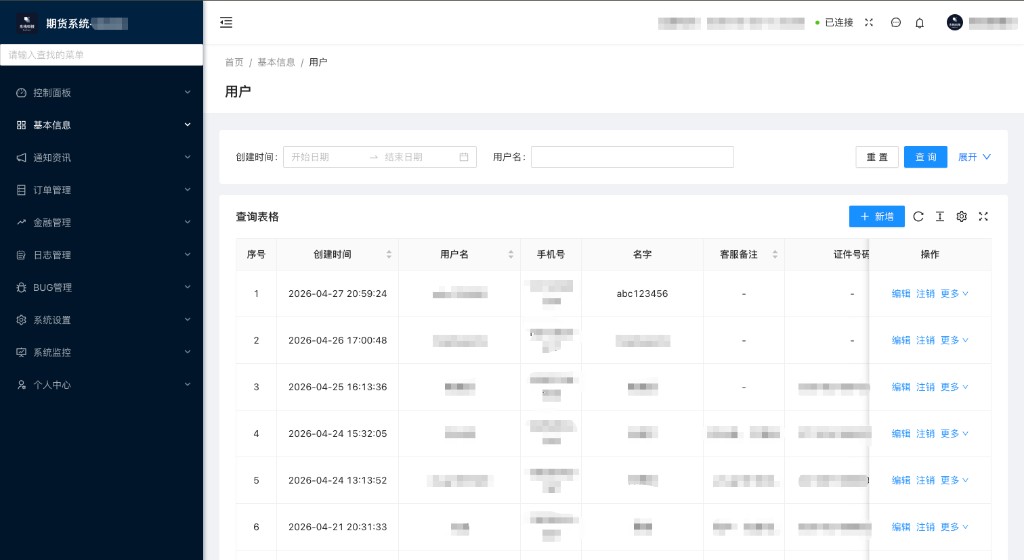Open the 系统监控 menu

[101, 352]
